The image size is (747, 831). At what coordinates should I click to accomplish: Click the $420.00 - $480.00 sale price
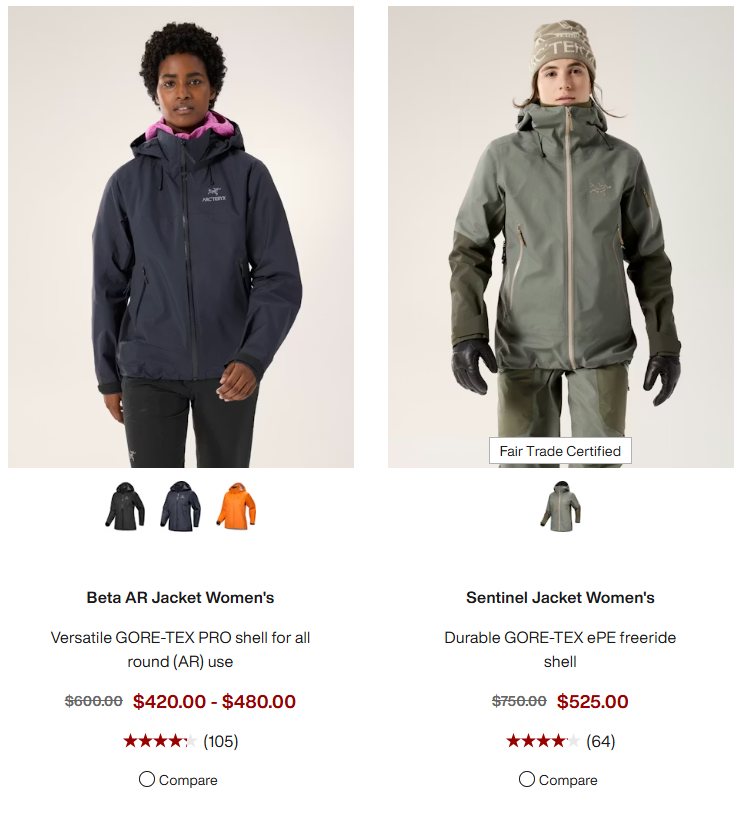[214, 701]
